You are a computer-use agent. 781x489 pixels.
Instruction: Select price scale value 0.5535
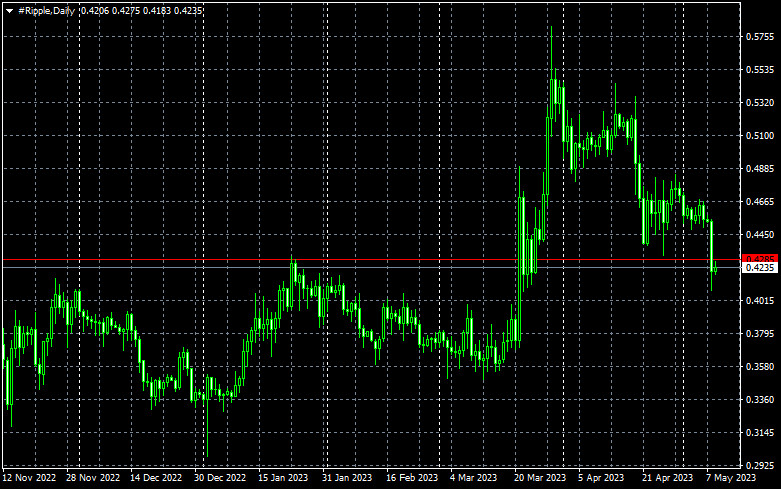tap(760, 70)
